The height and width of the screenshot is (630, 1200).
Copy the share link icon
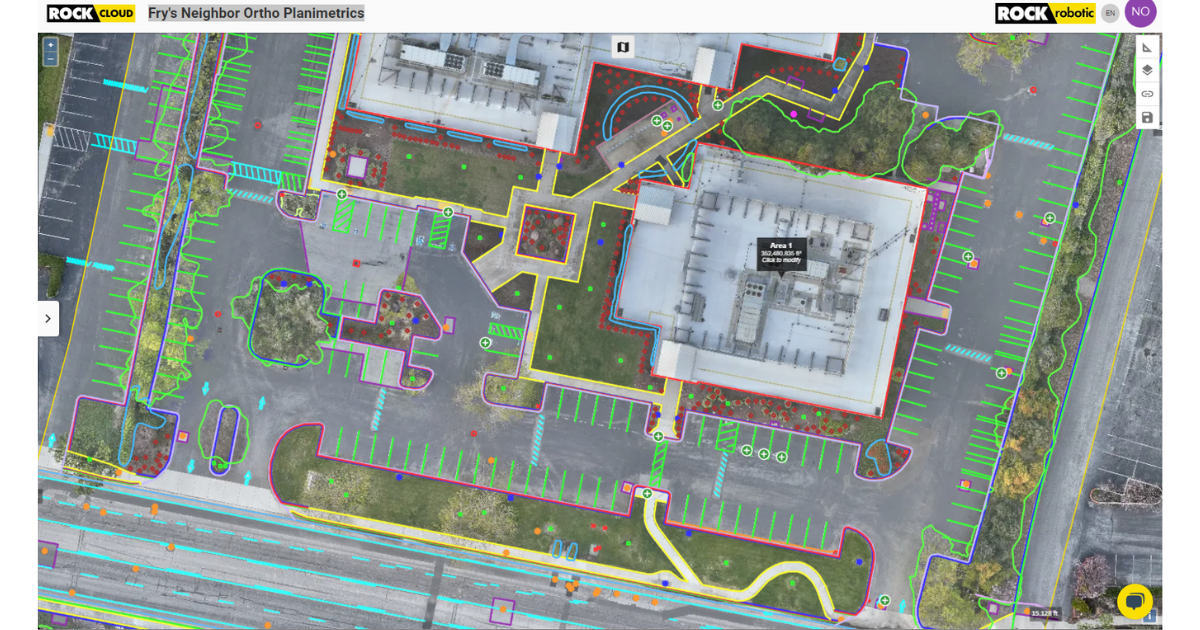tap(1147, 94)
